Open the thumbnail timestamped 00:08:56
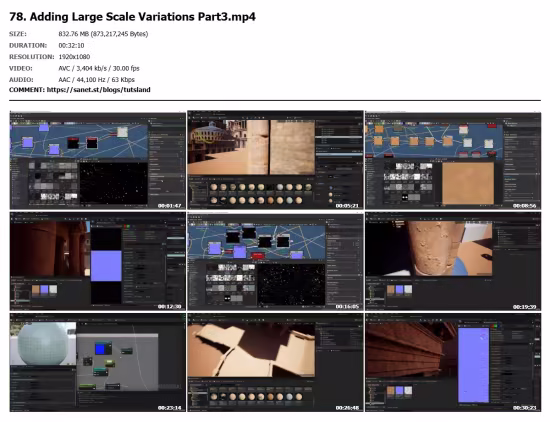The width and height of the screenshot is (550, 422). [453, 160]
